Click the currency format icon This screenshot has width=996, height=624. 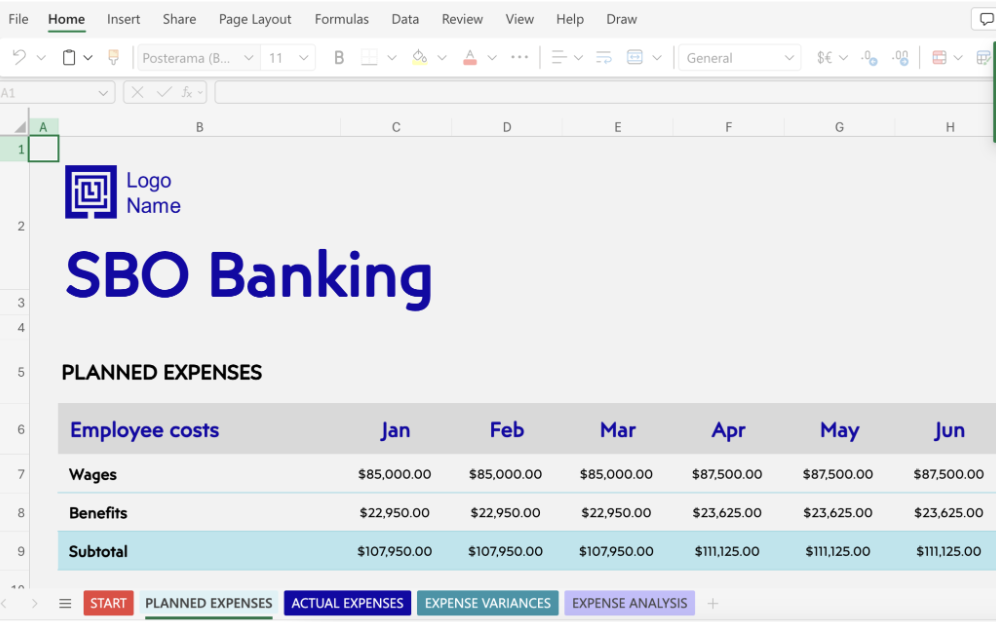click(x=824, y=58)
